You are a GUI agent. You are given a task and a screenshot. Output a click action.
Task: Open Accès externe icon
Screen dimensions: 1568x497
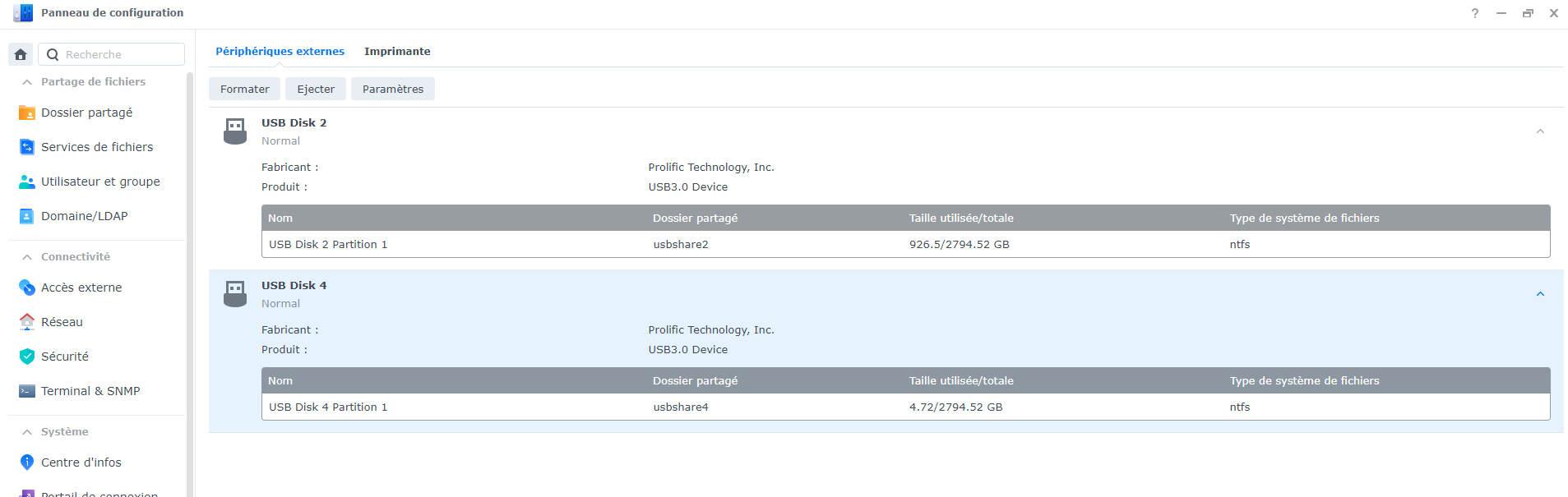click(27, 288)
